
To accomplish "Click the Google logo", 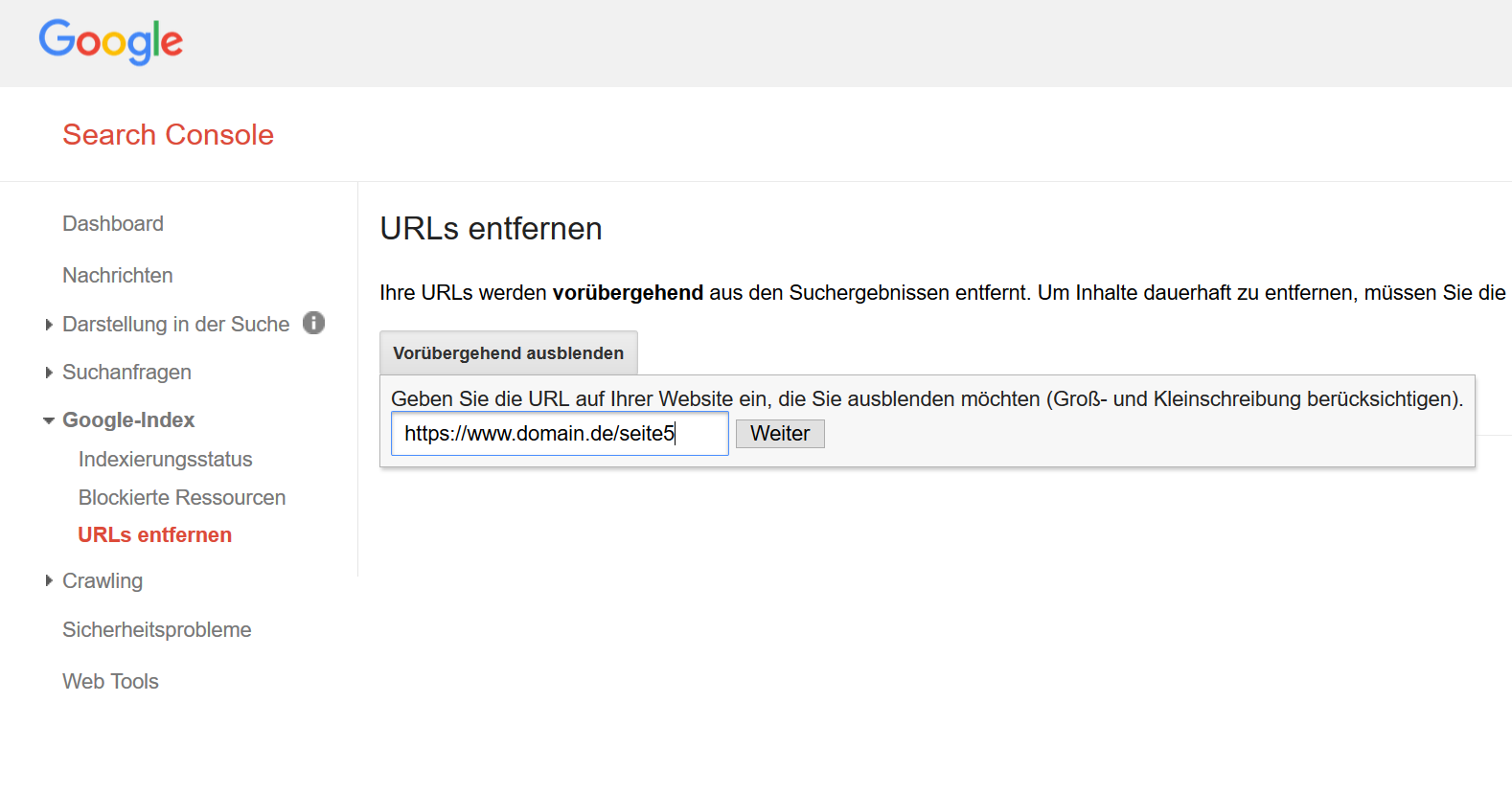I will click(110, 42).
